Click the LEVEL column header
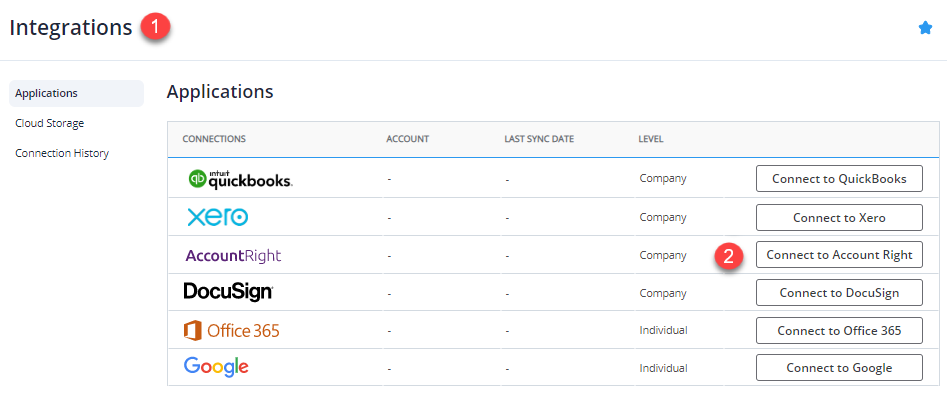Screen dimensions: 947x416 [651, 139]
